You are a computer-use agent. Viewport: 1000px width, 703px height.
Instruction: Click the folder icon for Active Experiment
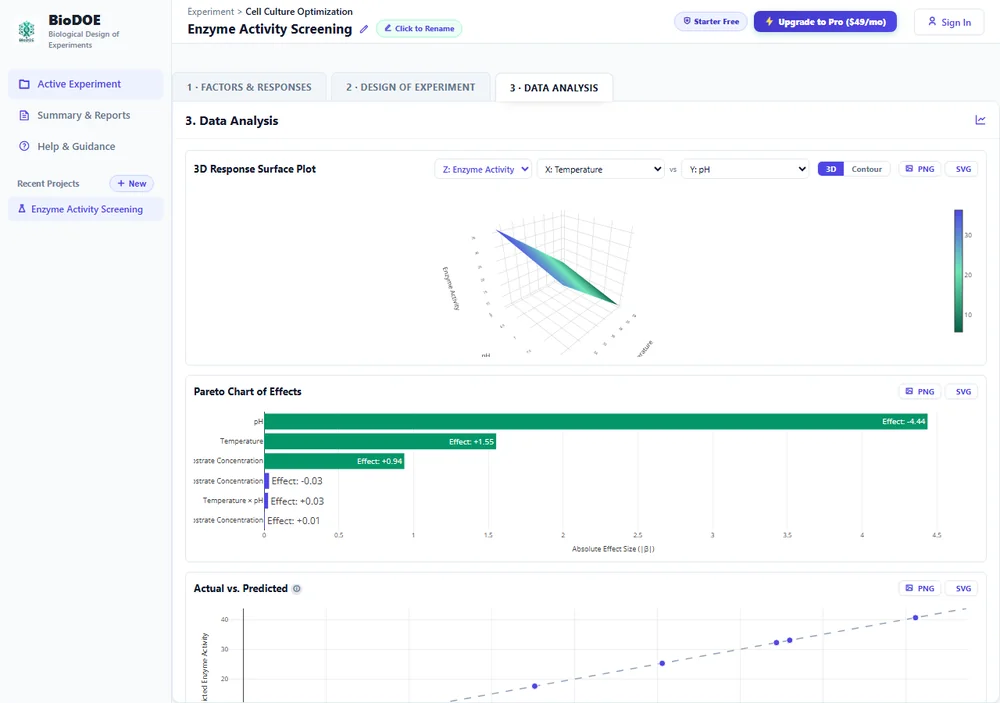coord(24,84)
